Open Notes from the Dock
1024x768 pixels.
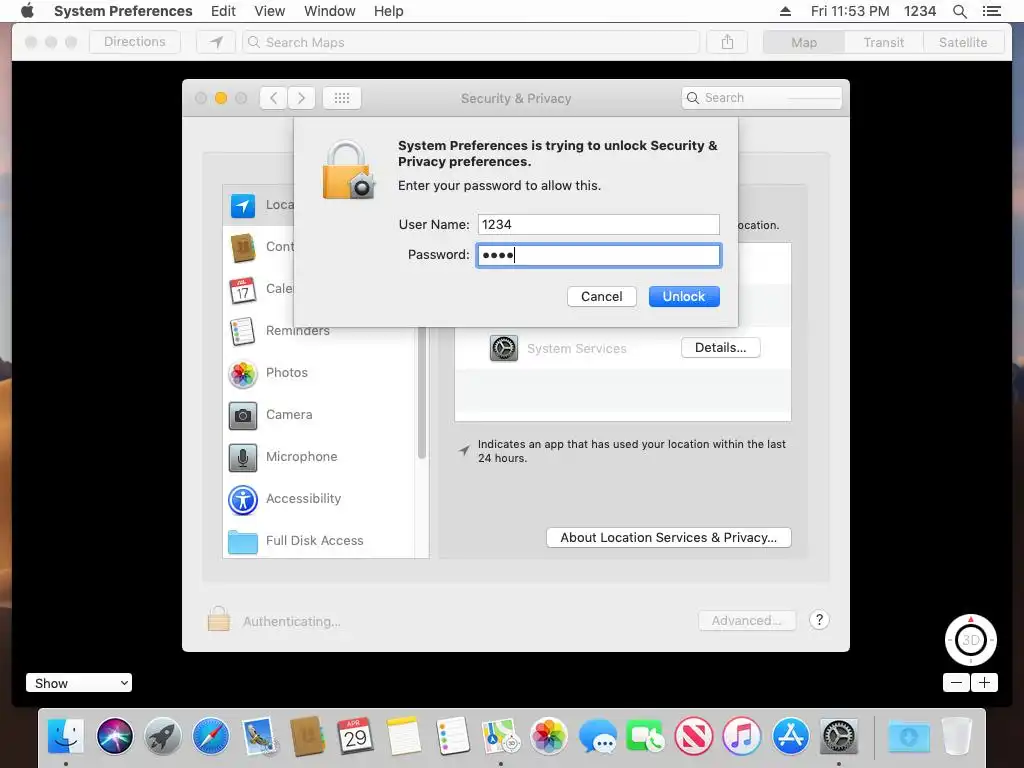click(x=404, y=736)
